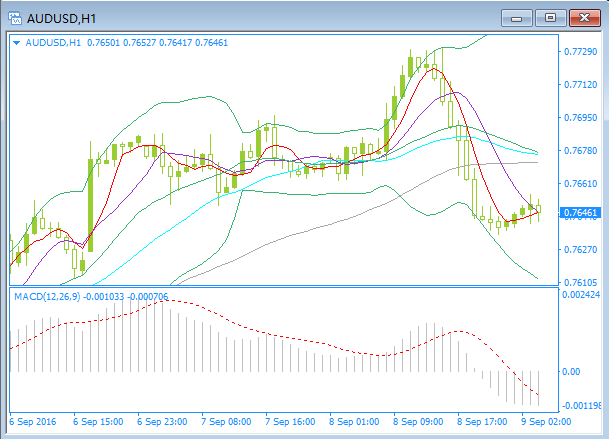Click the 0.76950 price axis label
The height and width of the screenshot is (439, 609).
coord(580,117)
